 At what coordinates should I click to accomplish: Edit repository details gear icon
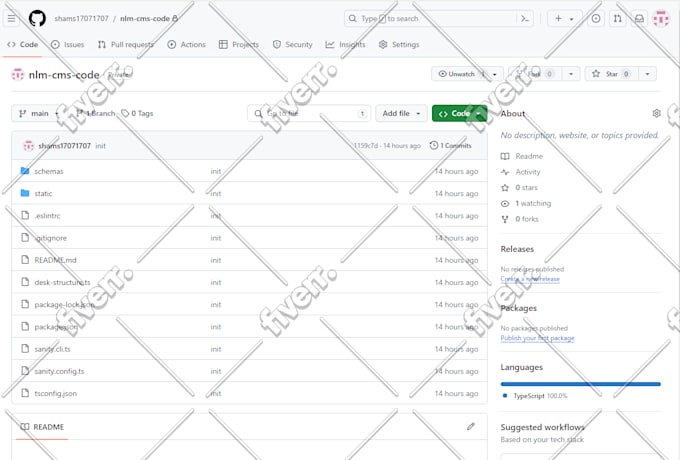point(656,113)
